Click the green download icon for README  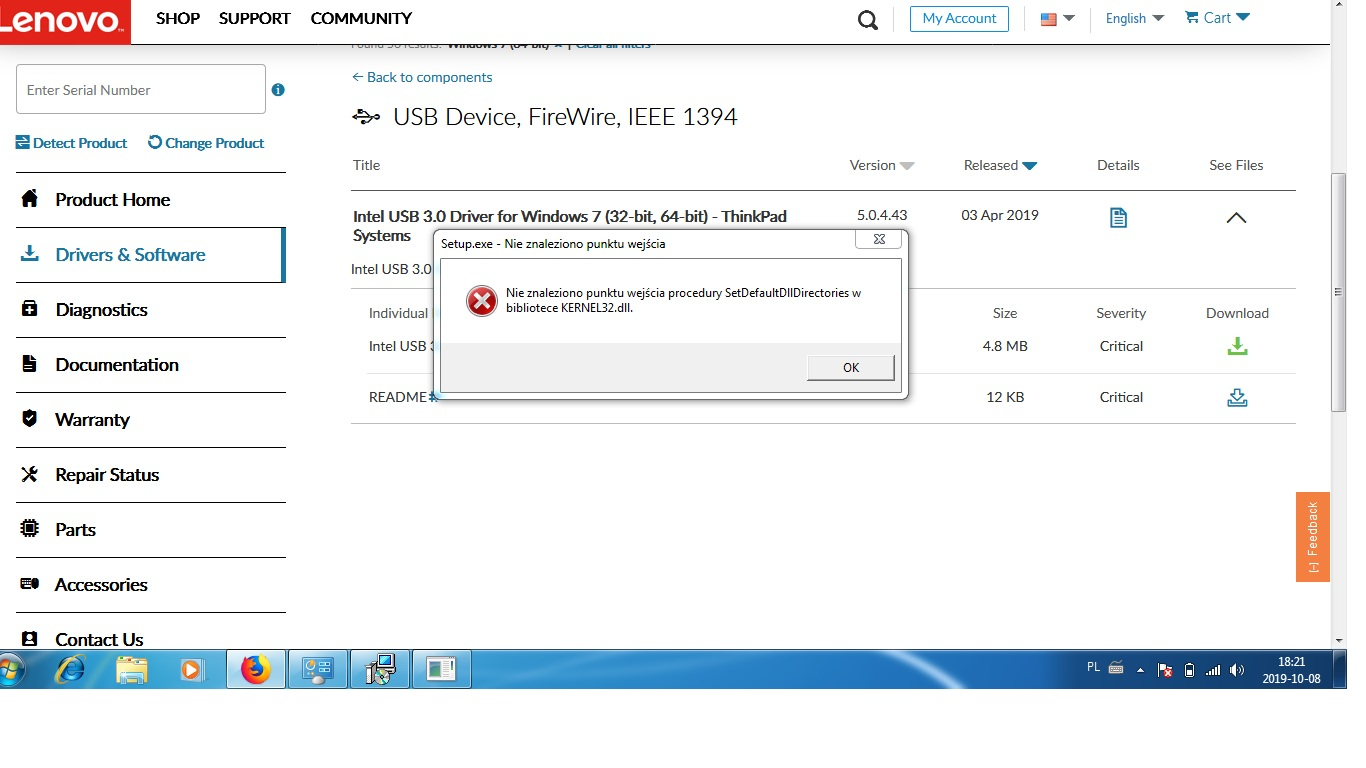click(1237, 397)
